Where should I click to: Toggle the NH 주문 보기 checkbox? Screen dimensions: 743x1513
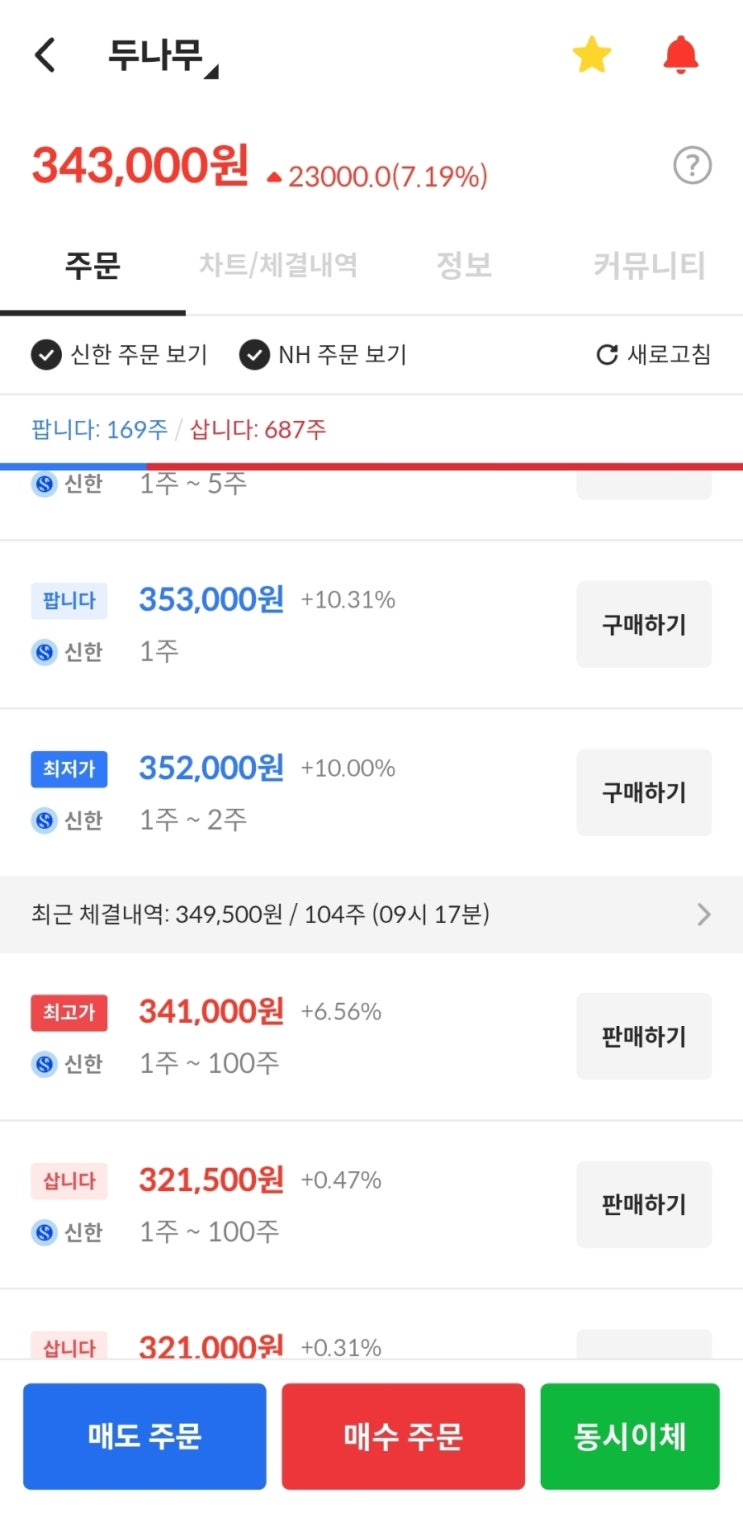click(255, 355)
